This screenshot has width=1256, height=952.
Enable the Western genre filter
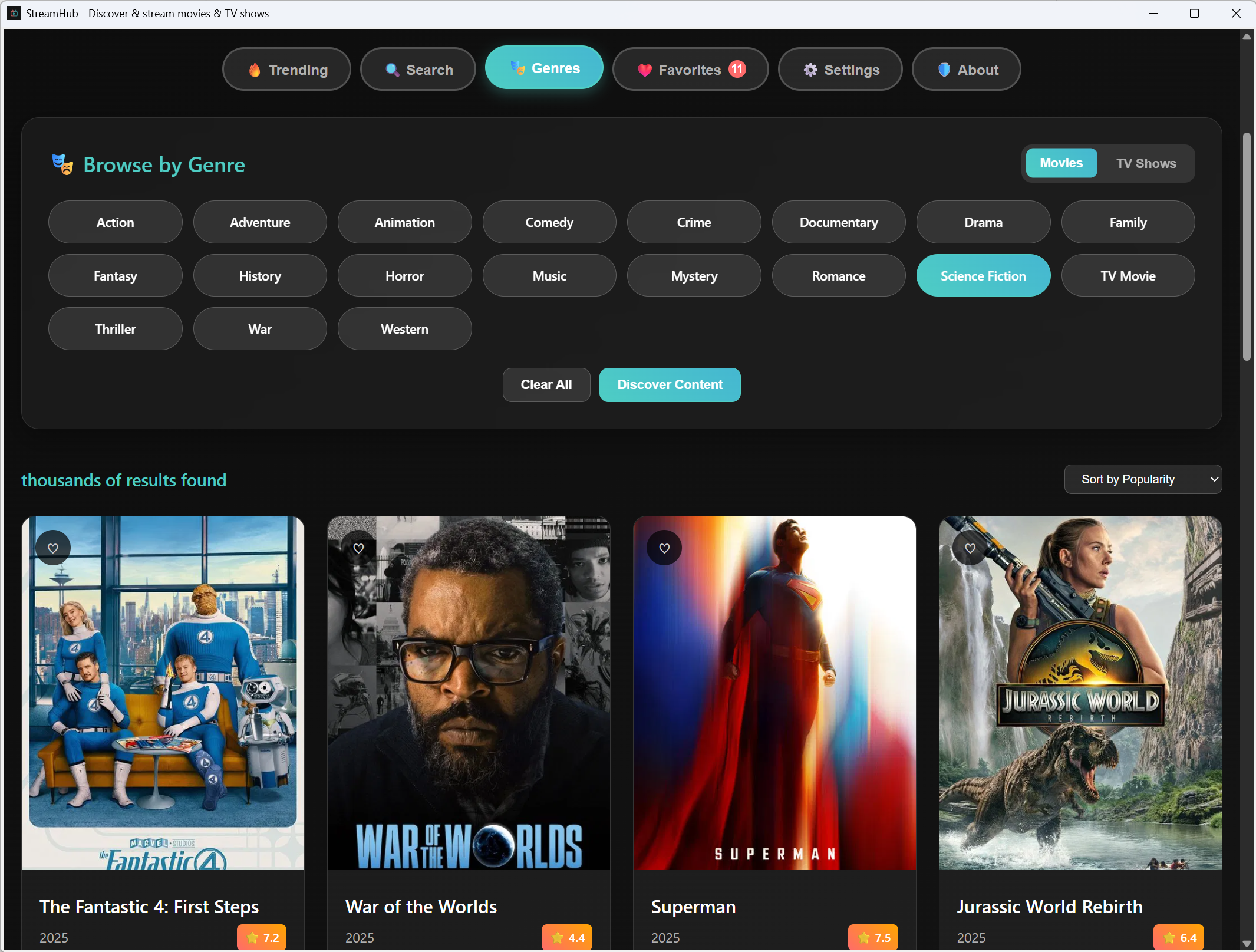click(405, 329)
